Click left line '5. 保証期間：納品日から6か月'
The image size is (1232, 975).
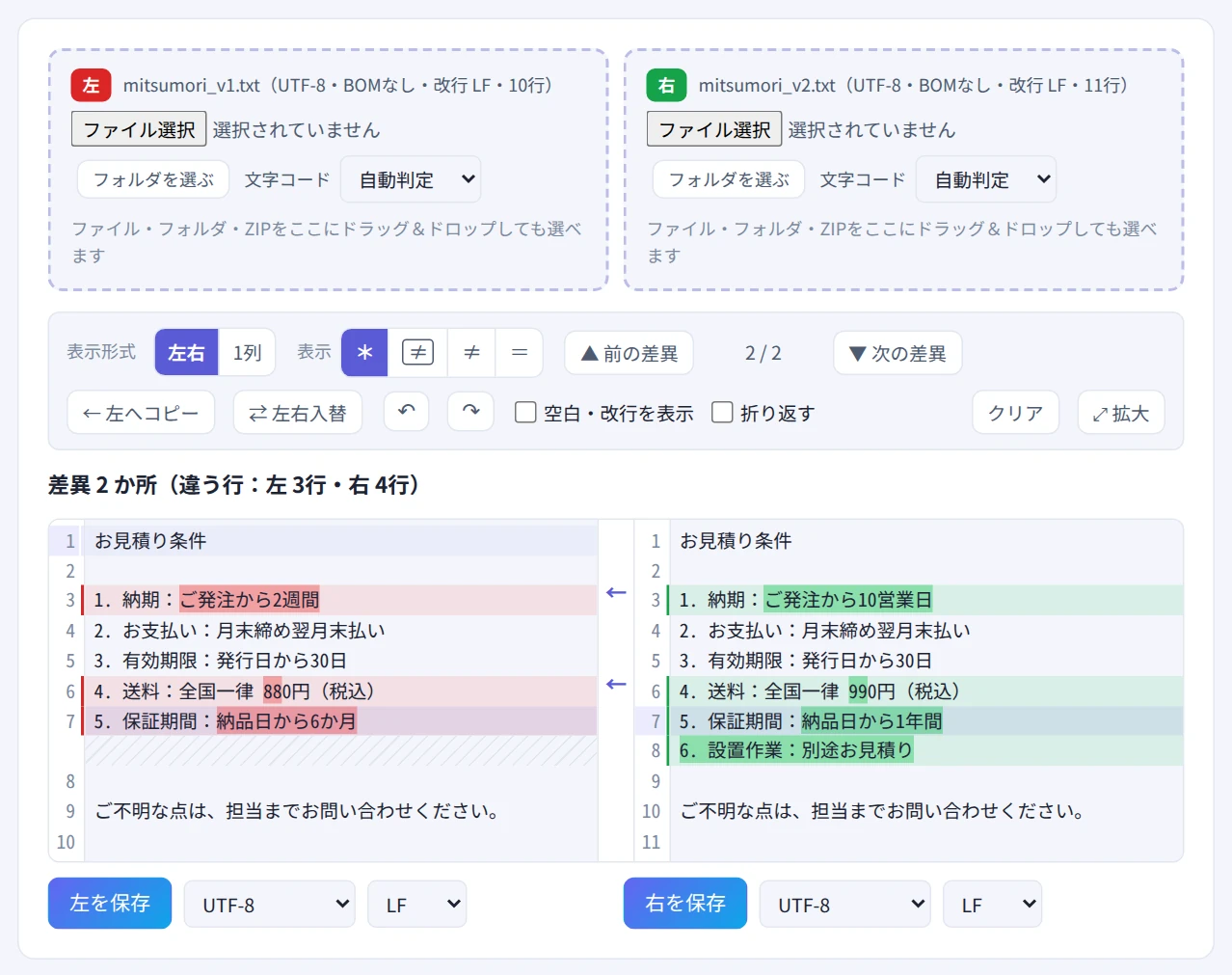(340, 721)
